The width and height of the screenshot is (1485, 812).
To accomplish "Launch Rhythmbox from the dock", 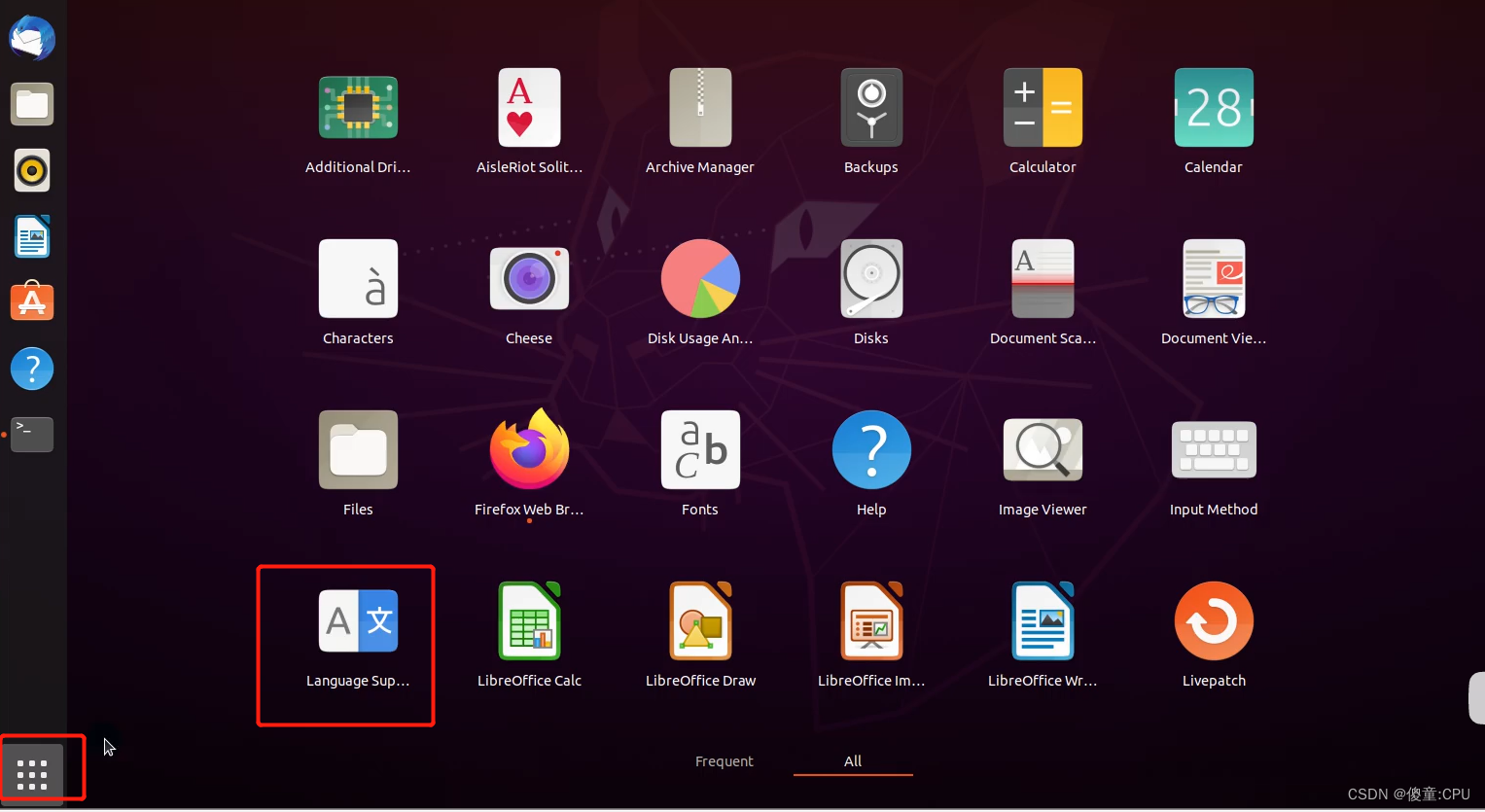I will coord(32,170).
